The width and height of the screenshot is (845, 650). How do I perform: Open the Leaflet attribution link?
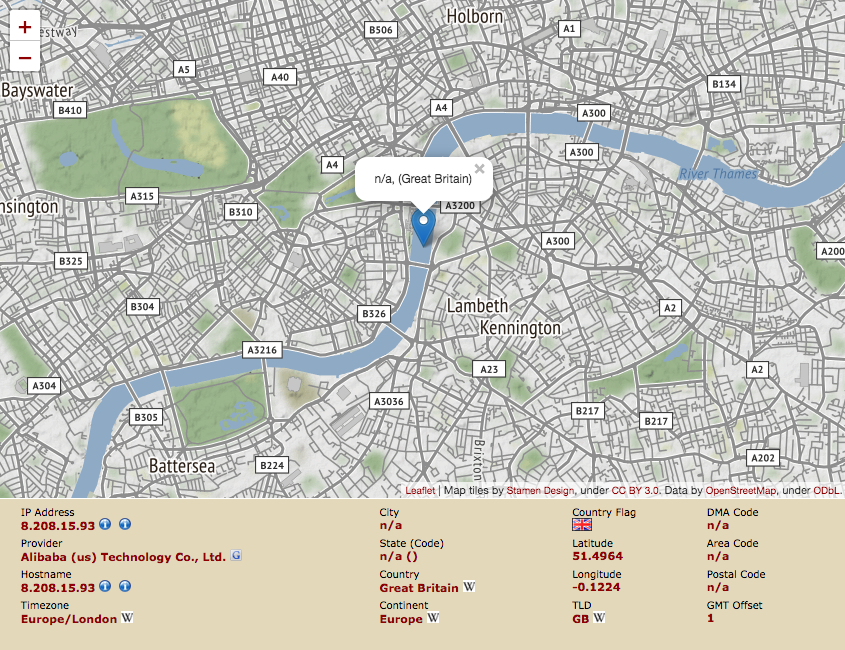(x=420, y=490)
